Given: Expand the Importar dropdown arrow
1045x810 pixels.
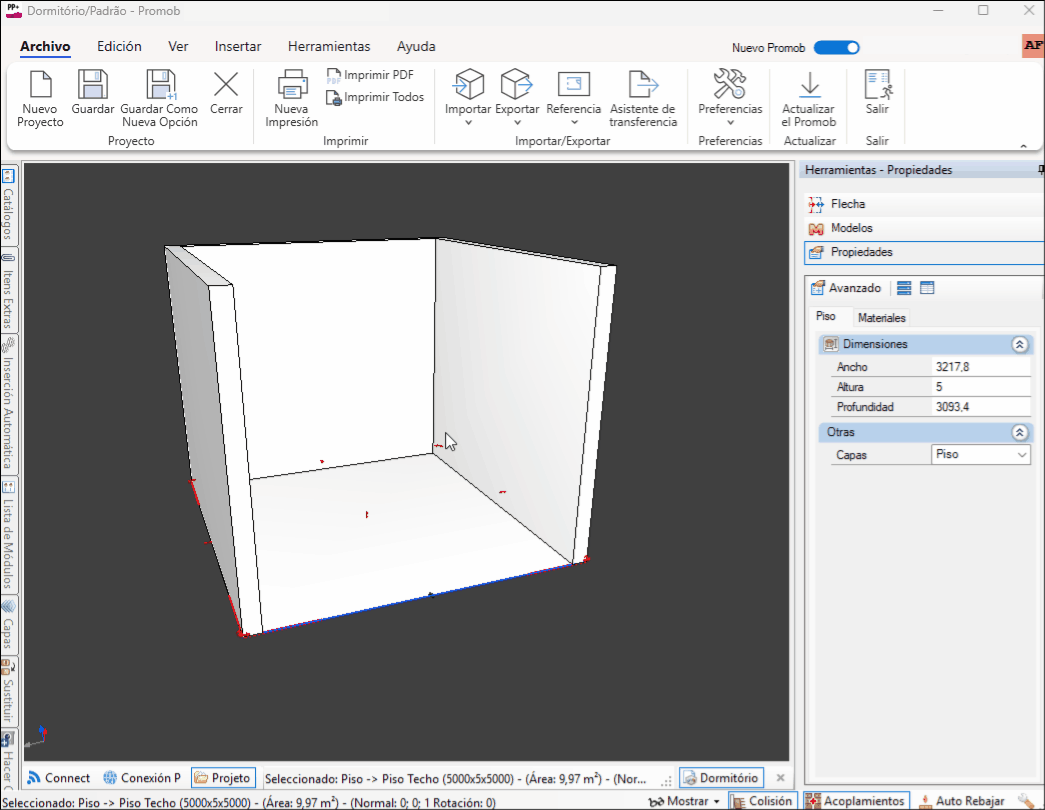Looking at the screenshot, I should pos(467,123).
